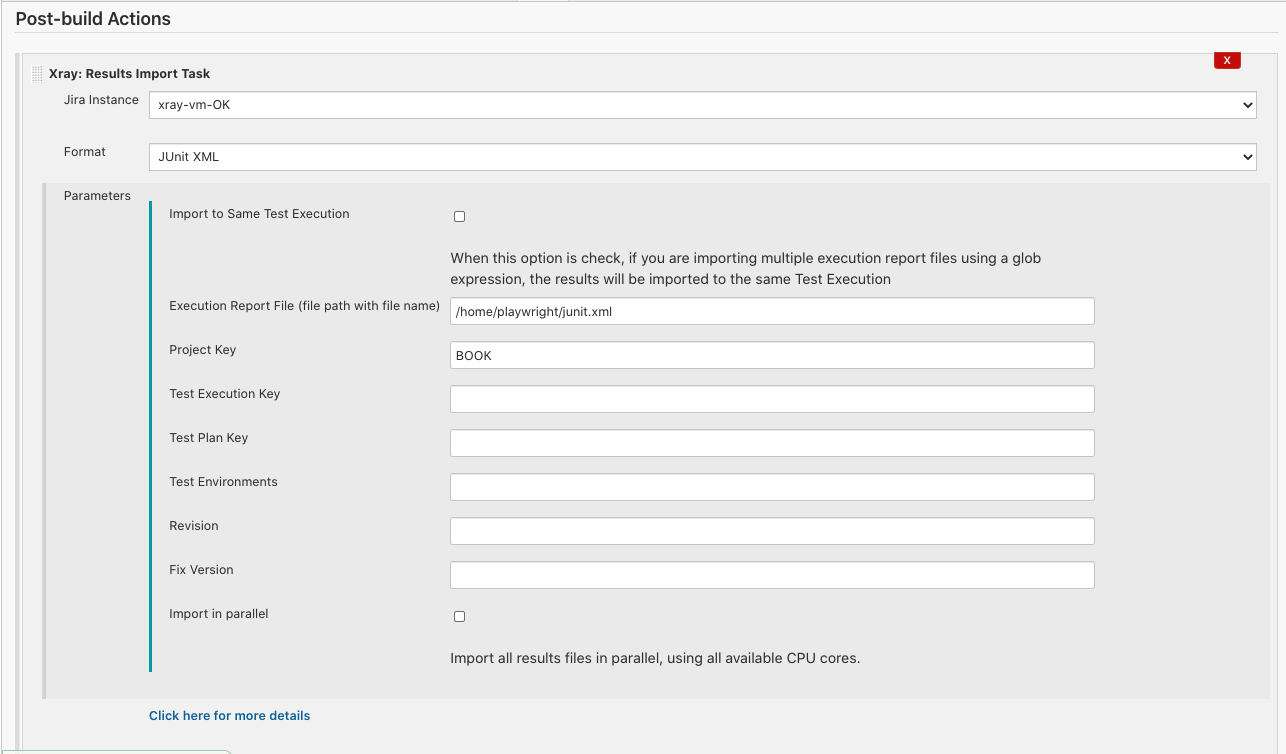This screenshot has width=1286, height=754.
Task: Click the 'Import to Same Test Execution' label
Action: 259,214
